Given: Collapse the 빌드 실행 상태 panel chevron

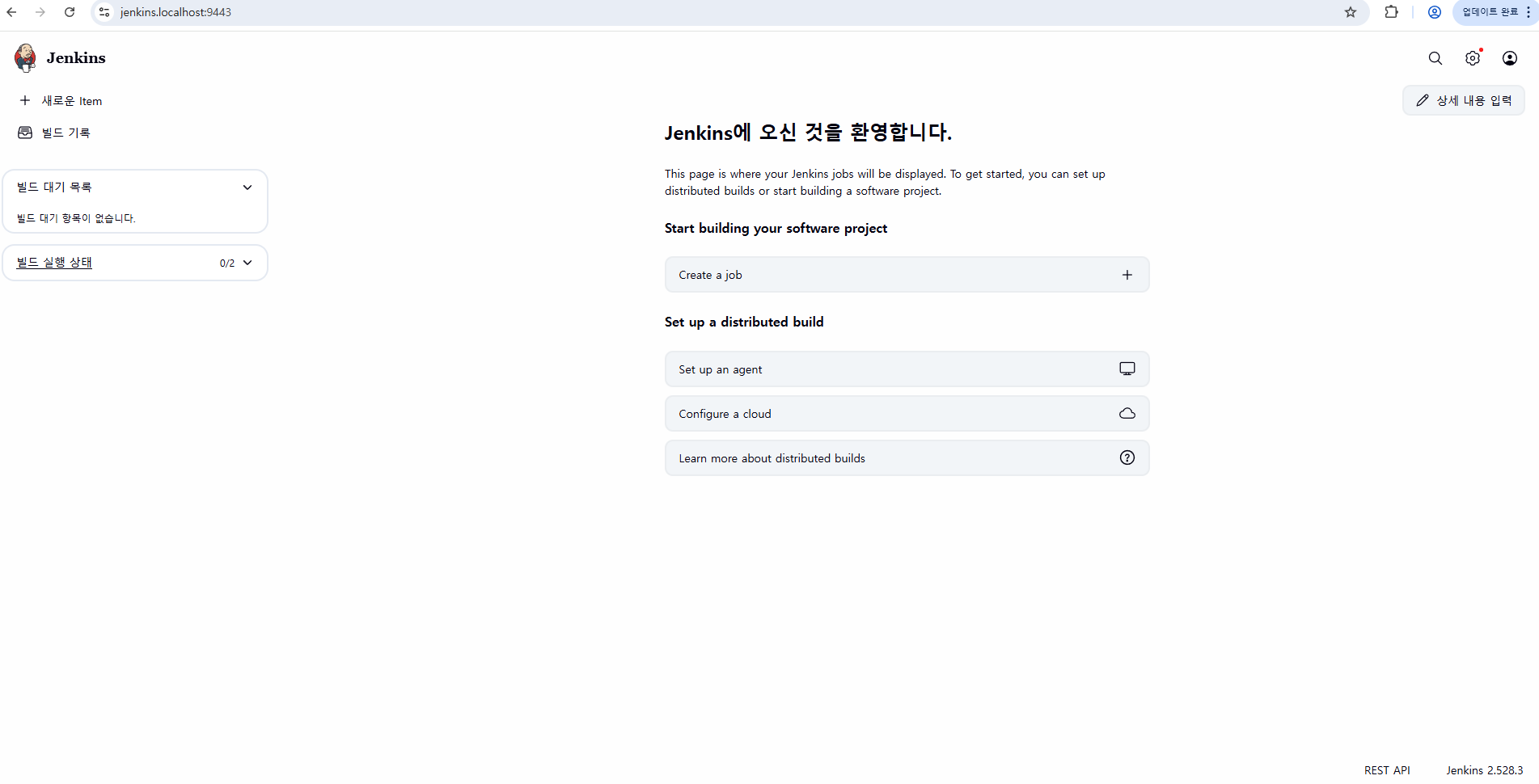Looking at the screenshot, I should pyautogui.click(x=247, y=263).
